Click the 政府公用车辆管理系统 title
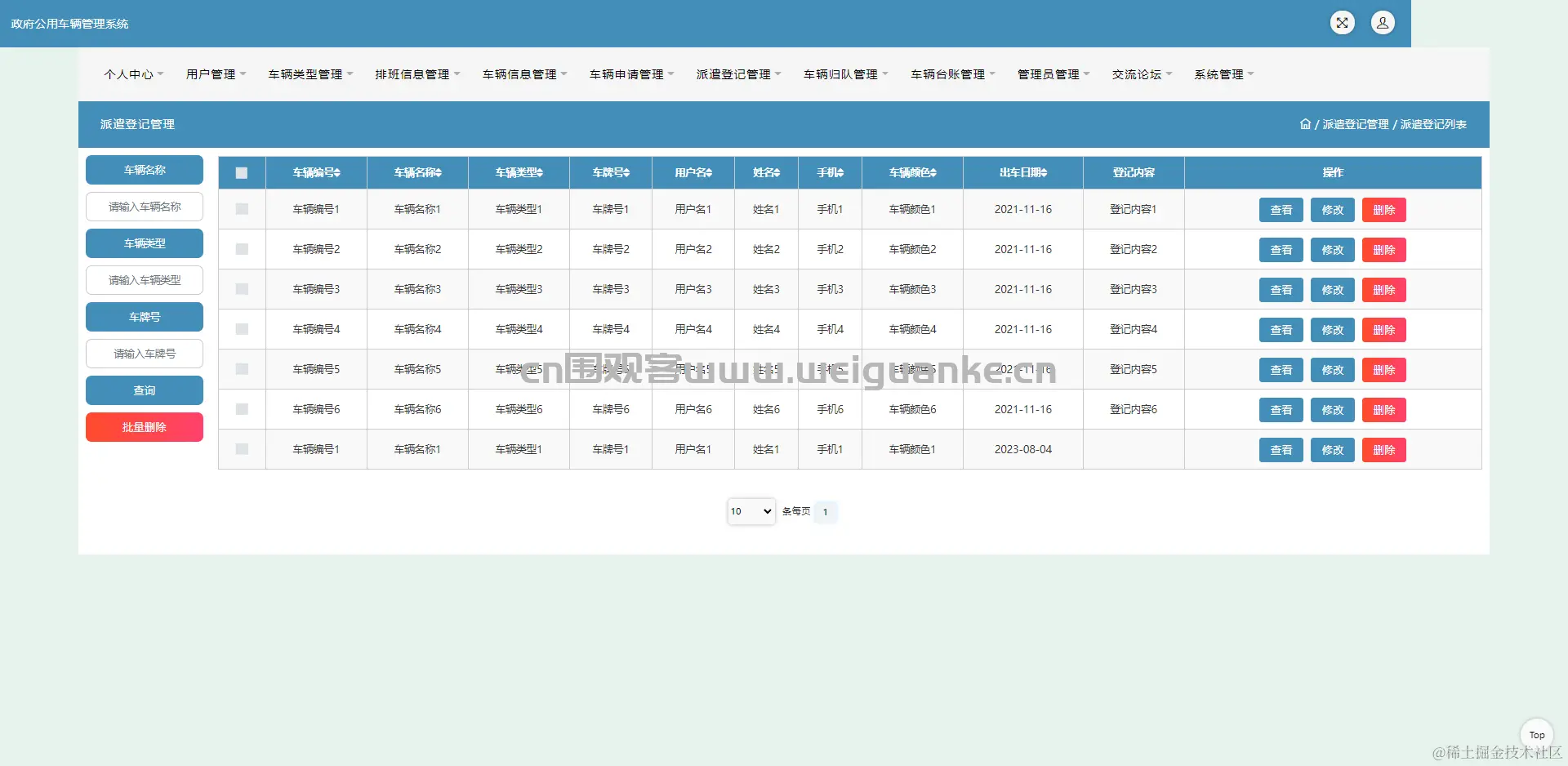 point(70,24)
